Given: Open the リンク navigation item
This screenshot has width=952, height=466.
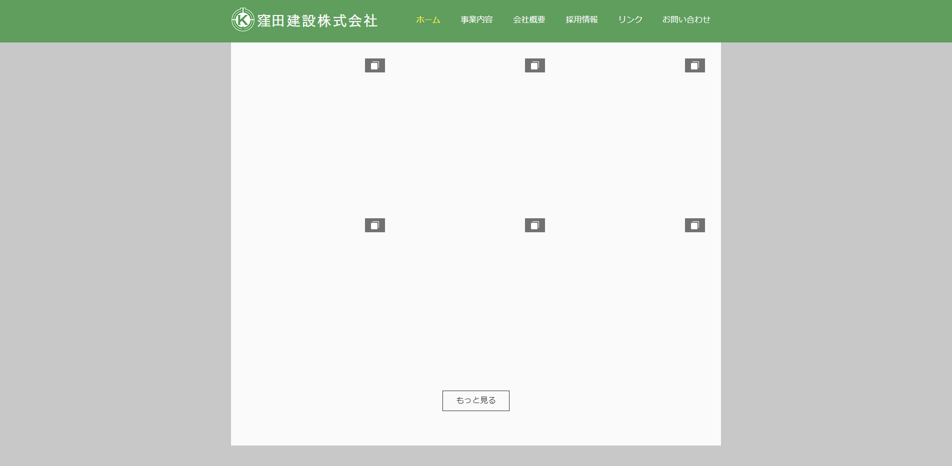Looking at the screenshot, I should coord(630,20).
